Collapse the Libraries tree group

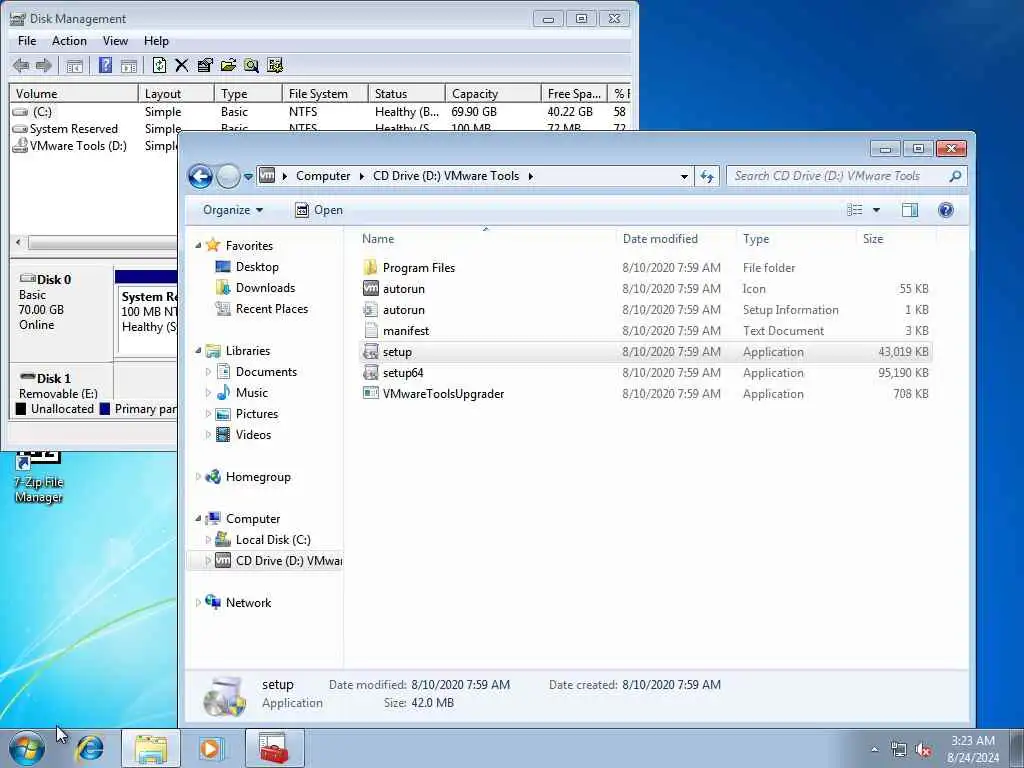coord(199,351)
